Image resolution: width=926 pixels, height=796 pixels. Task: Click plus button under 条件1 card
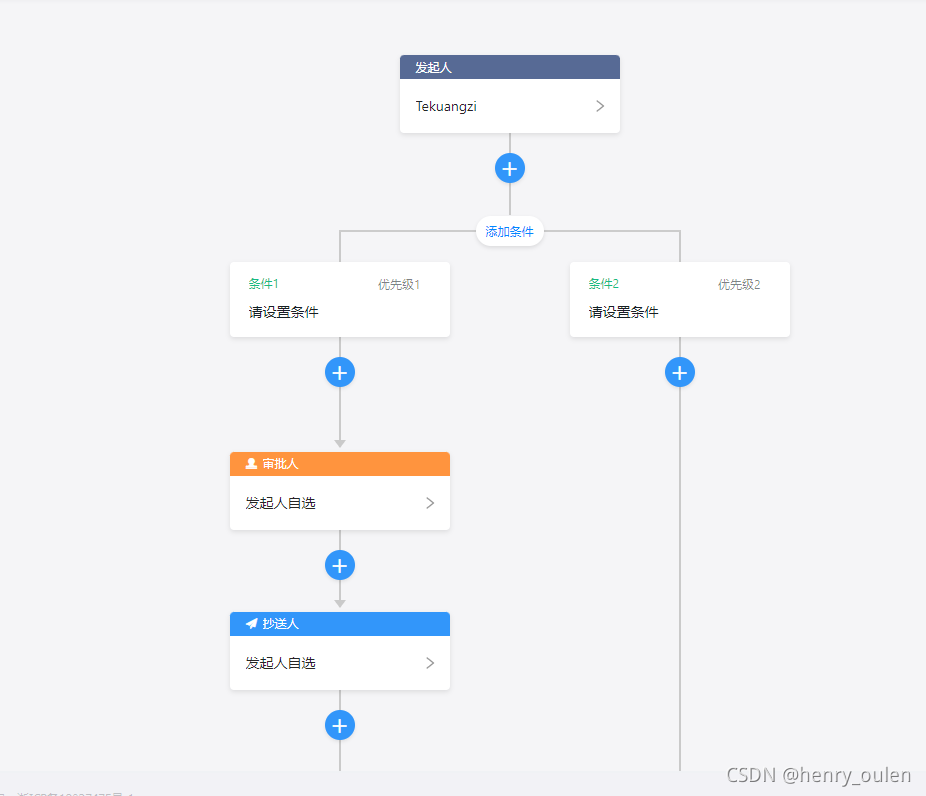(x=340, y=372)
